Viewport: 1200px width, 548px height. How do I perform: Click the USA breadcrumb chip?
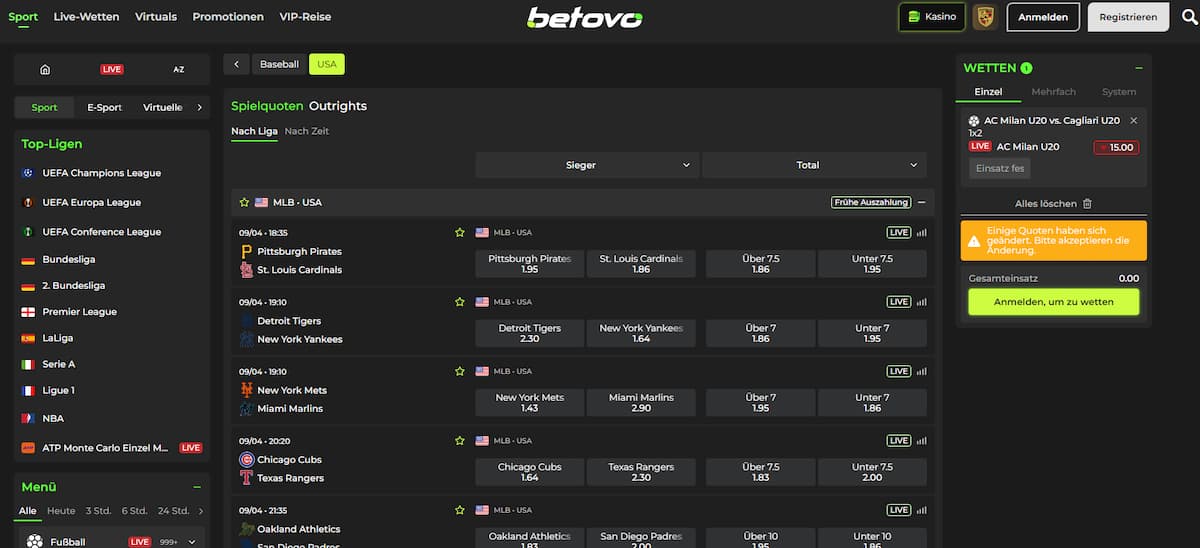[x=327, y=64]
